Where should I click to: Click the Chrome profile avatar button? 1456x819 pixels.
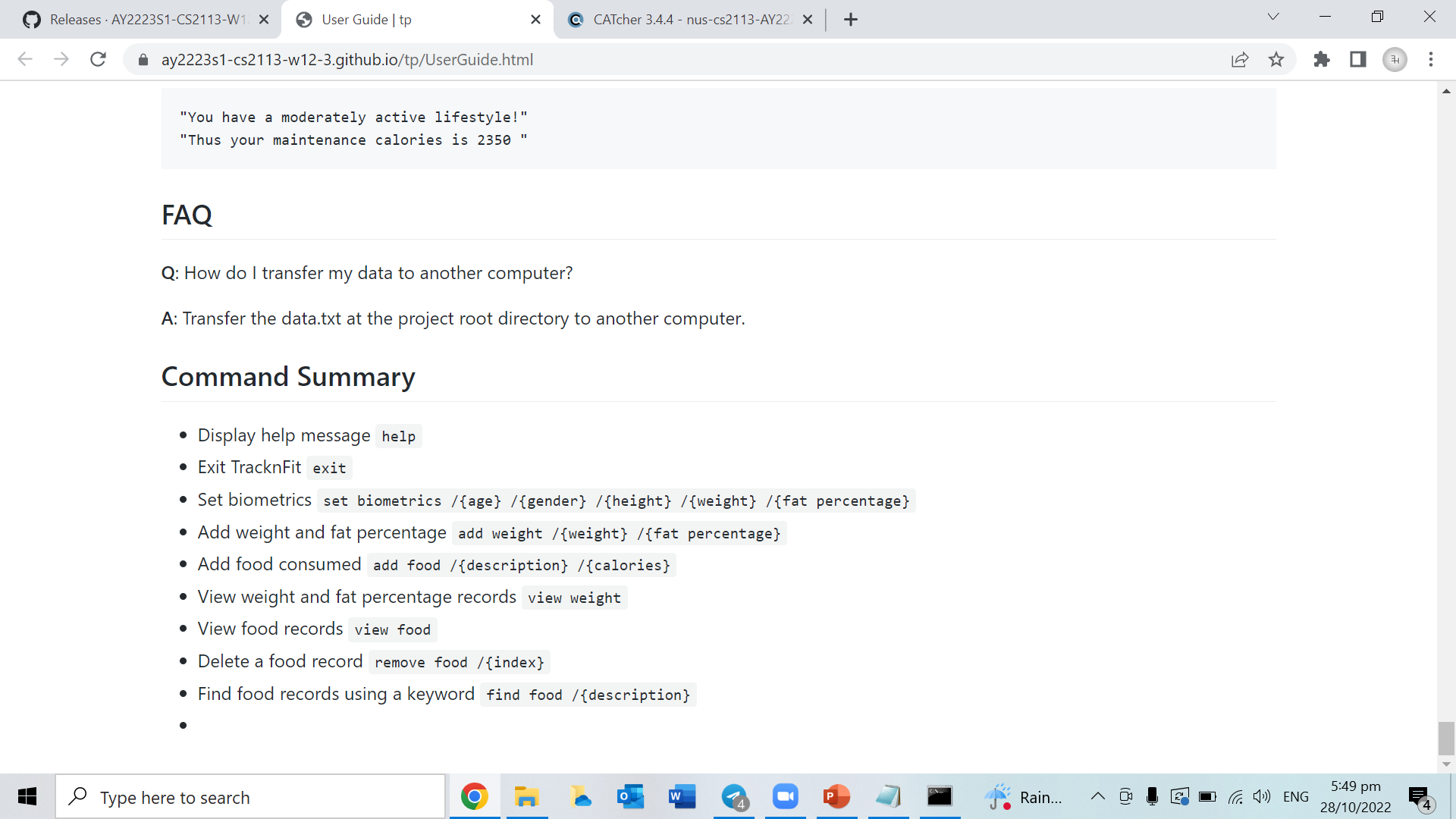click(x=1395, y=59)
